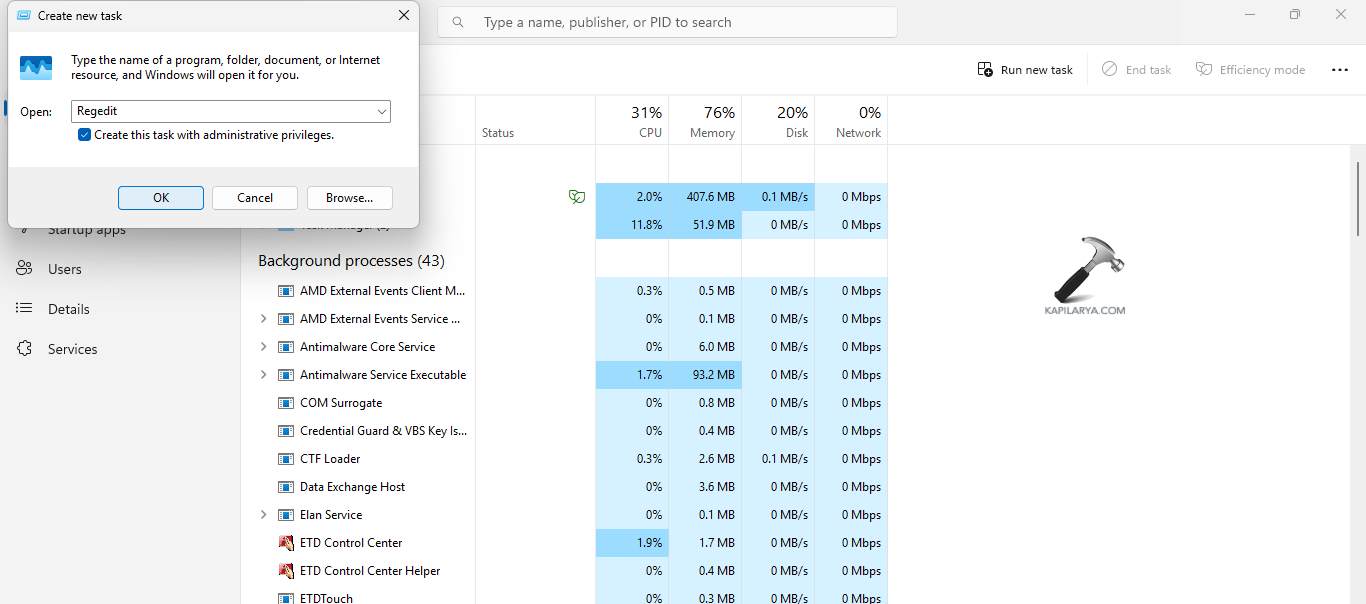Open the more options ellipsis menu
The width and height of the screenshot is (1366, 604).
coord(1340,69)
